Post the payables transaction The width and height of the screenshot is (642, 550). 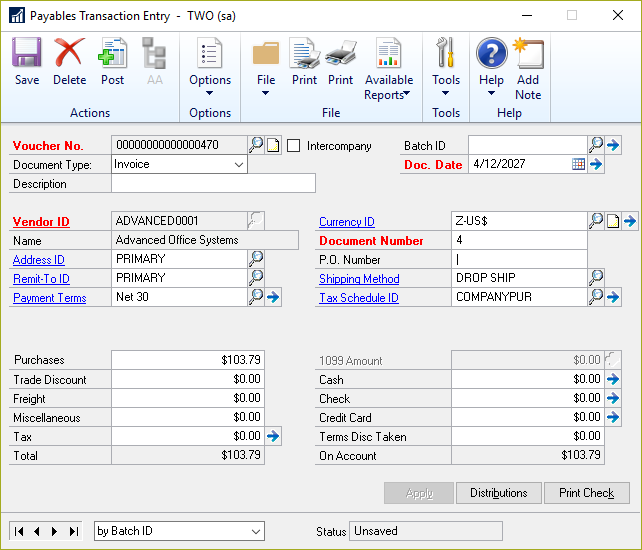pyautogui.click(x=112, y=62)
